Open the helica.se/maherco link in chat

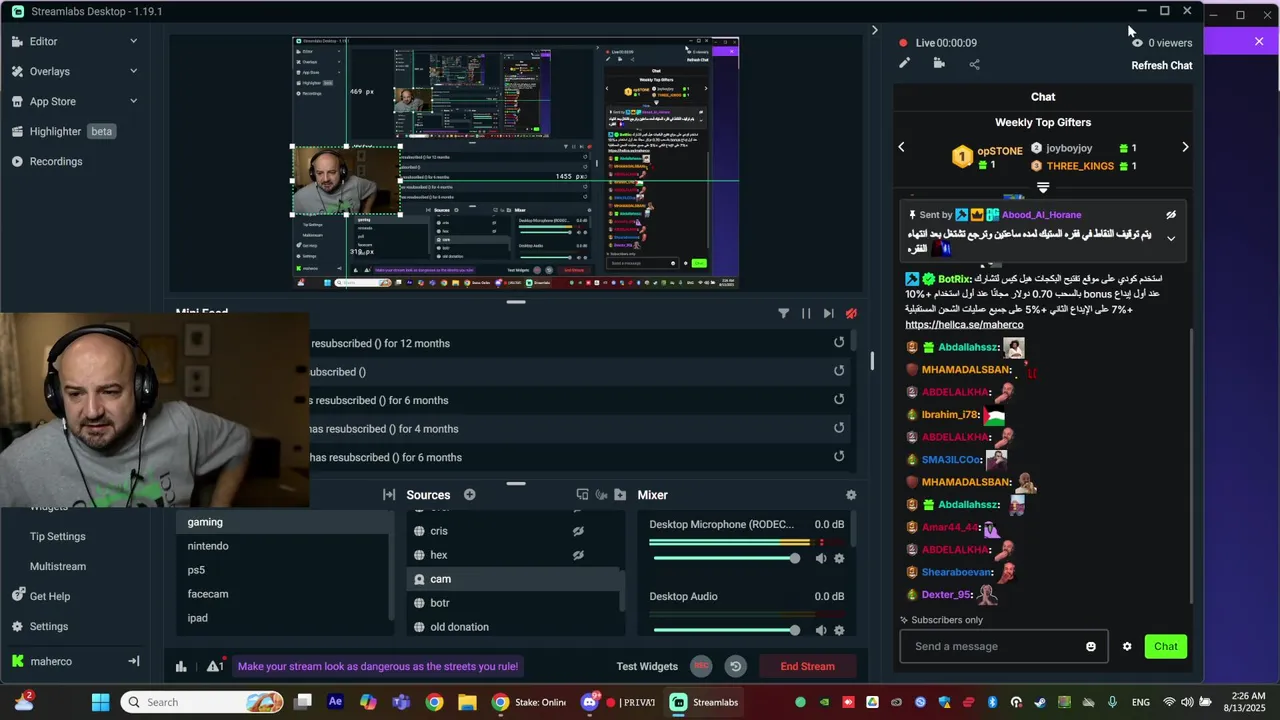pyautogui.click(x=964, y=324)
